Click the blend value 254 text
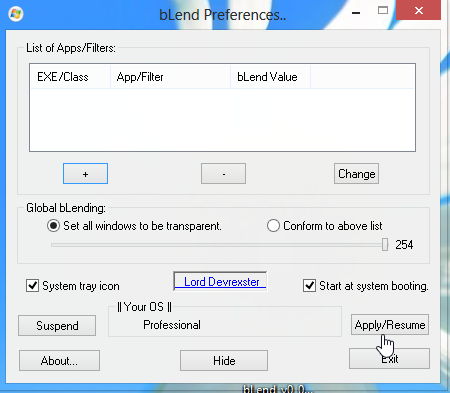Screen dimensions: 450x393 [404, 245]
